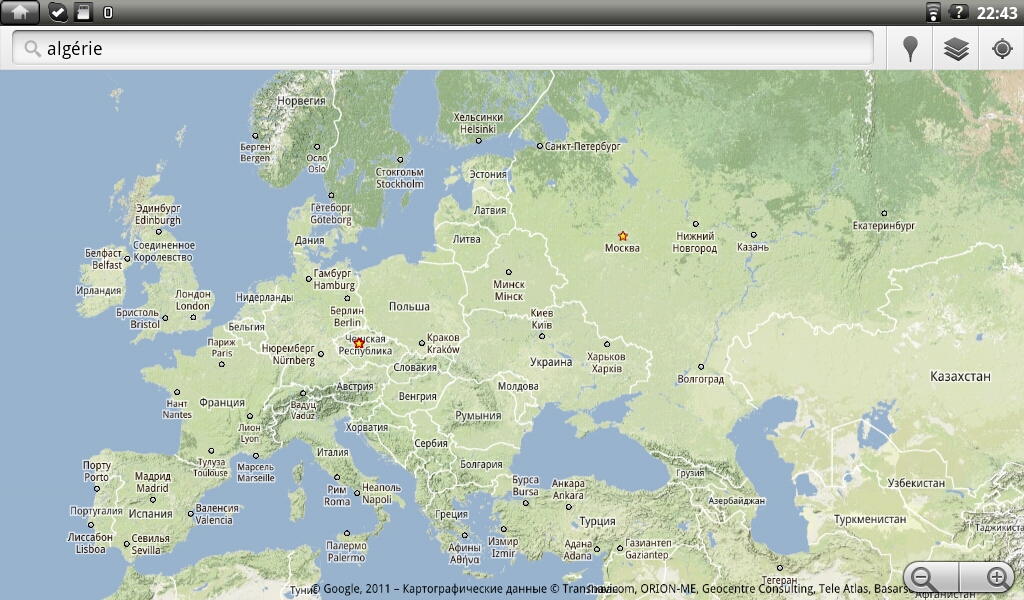Image resolution: width=1024 pixels, height=600 pixels.
Task: Select the star marker on Чешская Республика
Action: coord(359,343)
